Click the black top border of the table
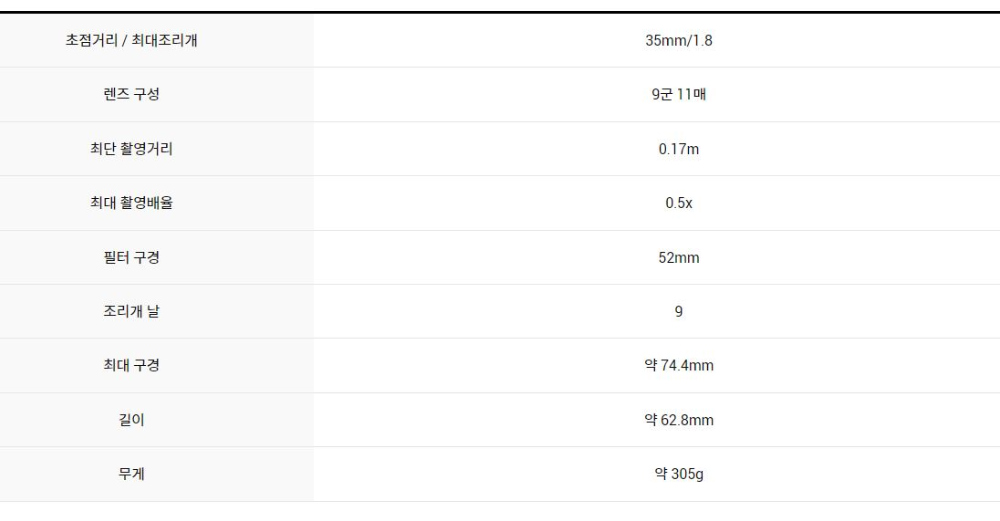1000x521 pixels. click(x=500, y=12)
